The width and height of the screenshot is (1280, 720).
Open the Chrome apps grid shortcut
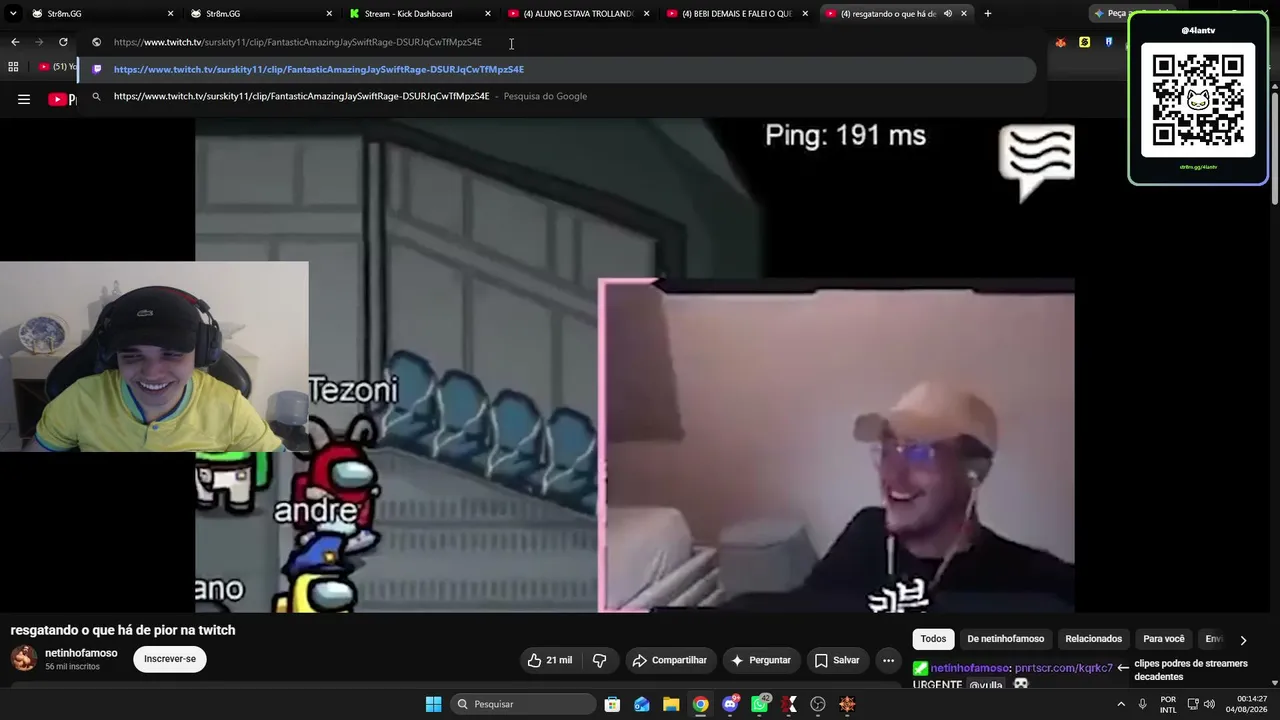coord(13,67)
